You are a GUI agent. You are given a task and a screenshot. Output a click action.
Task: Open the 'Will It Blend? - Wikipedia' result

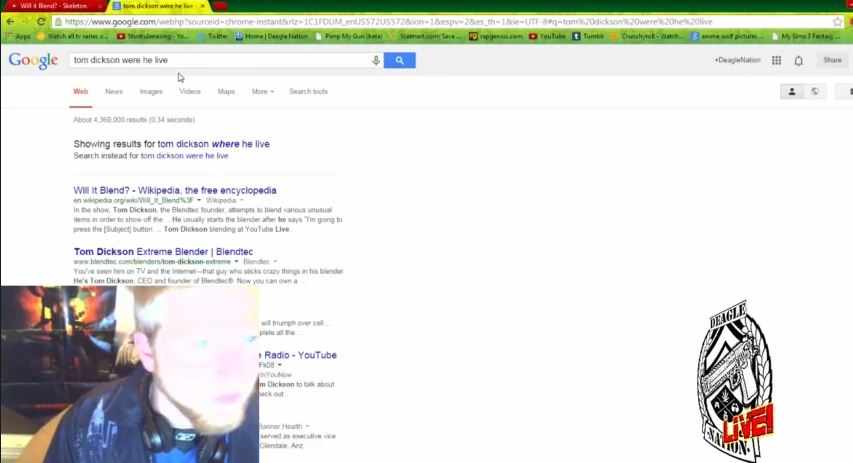(175, 190)
